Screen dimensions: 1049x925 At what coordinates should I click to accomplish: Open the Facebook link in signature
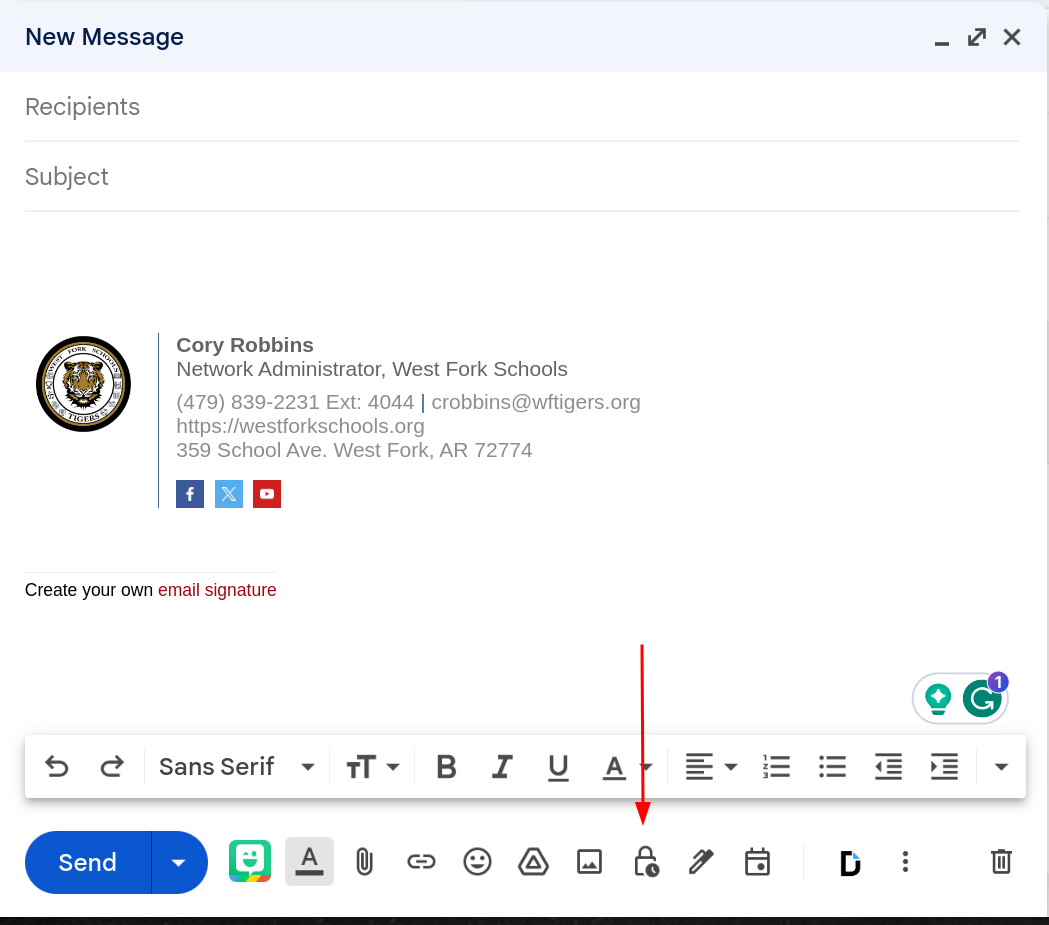pyautogui.click(x=190, y=494)
